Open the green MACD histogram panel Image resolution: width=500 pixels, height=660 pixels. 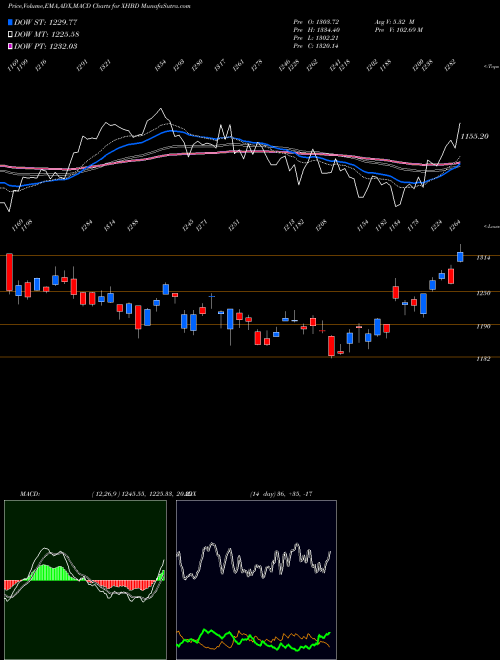(x=85, y=580)
